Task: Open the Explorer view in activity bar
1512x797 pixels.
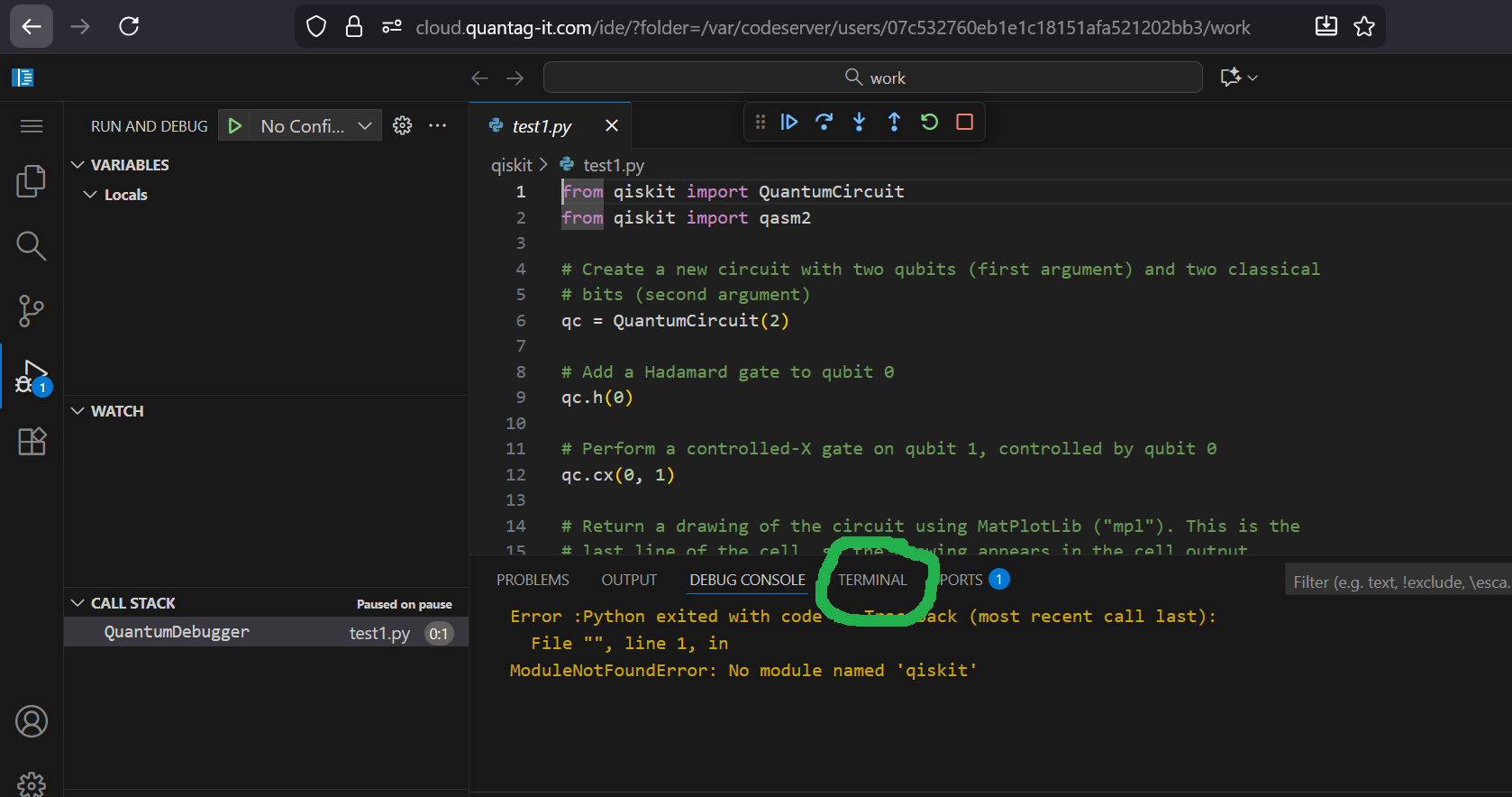Action: pyautogui.click(x=32, y=181)
